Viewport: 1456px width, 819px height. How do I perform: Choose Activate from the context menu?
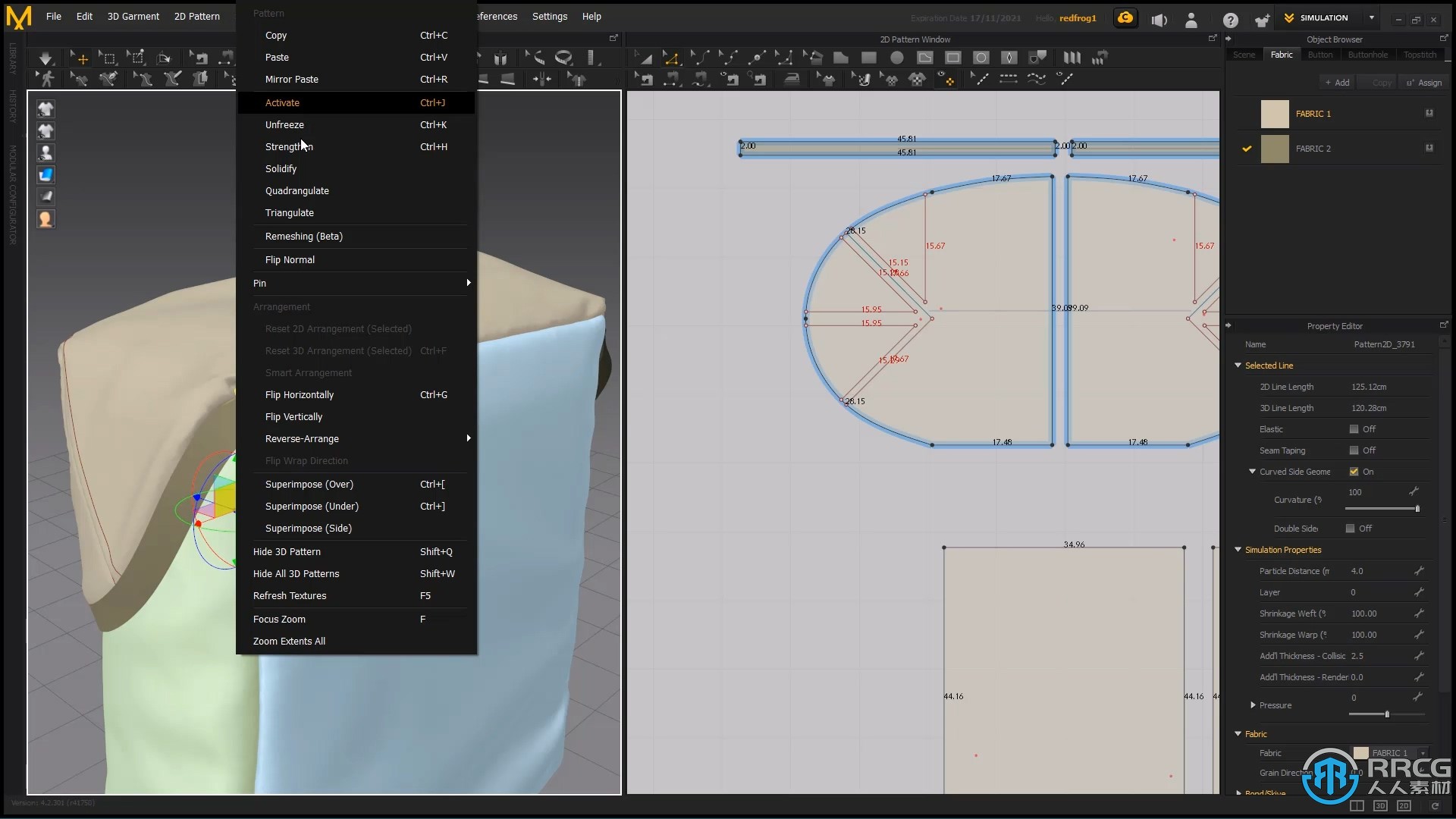[356, 102]
